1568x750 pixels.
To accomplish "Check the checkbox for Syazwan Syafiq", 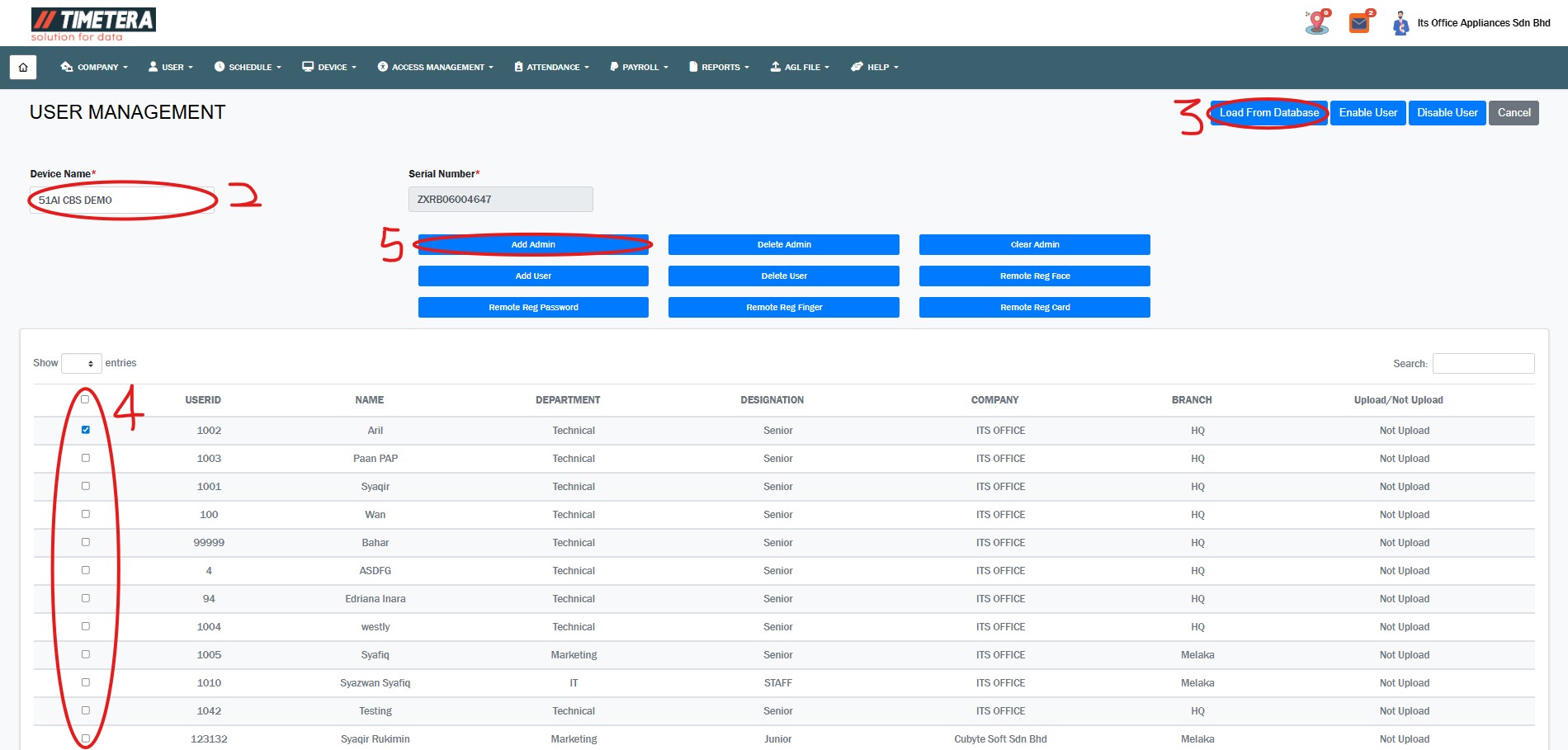I will (x=85, y=682).
